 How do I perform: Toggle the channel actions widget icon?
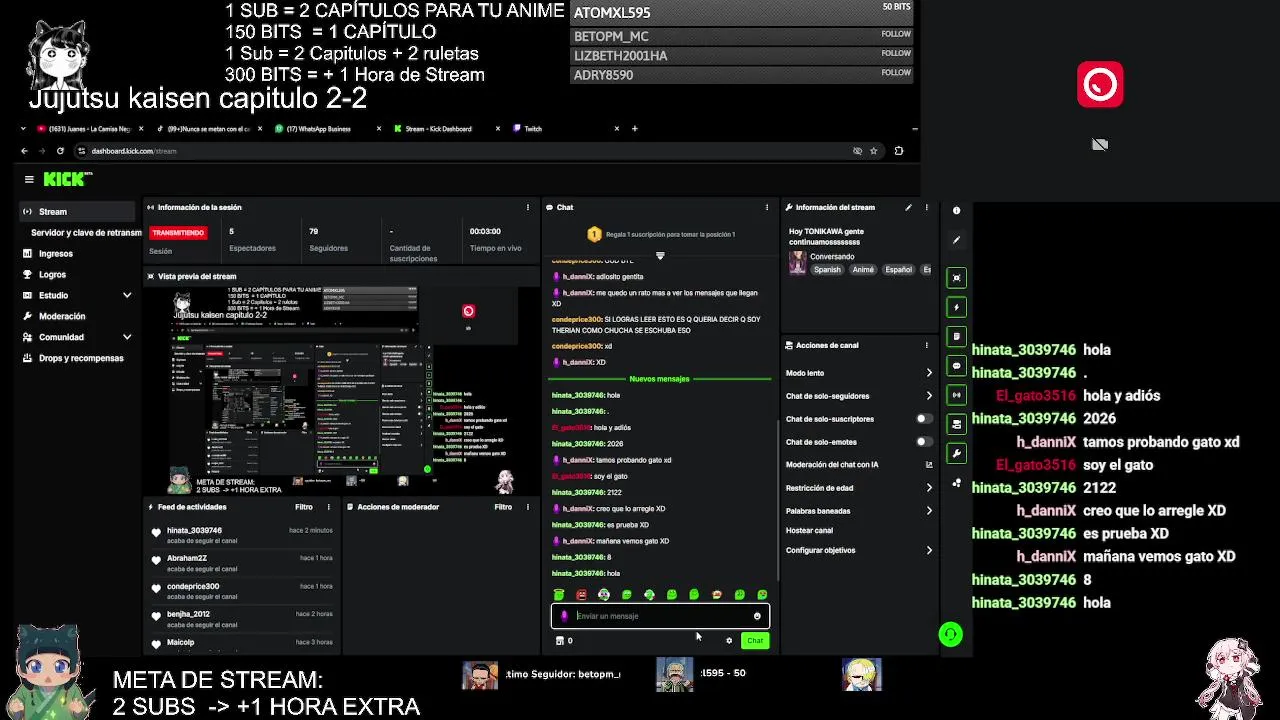coord(956,424)
